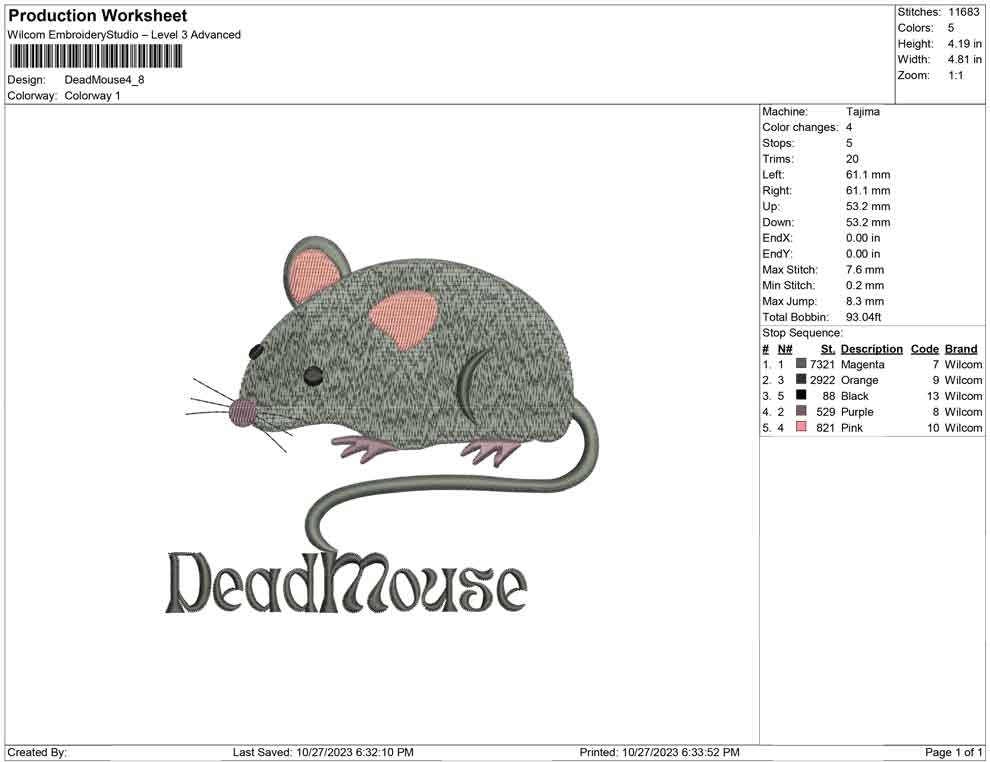Click the zoom value '1:1'
Screen dimensions: 990x762
pos(955,75)
